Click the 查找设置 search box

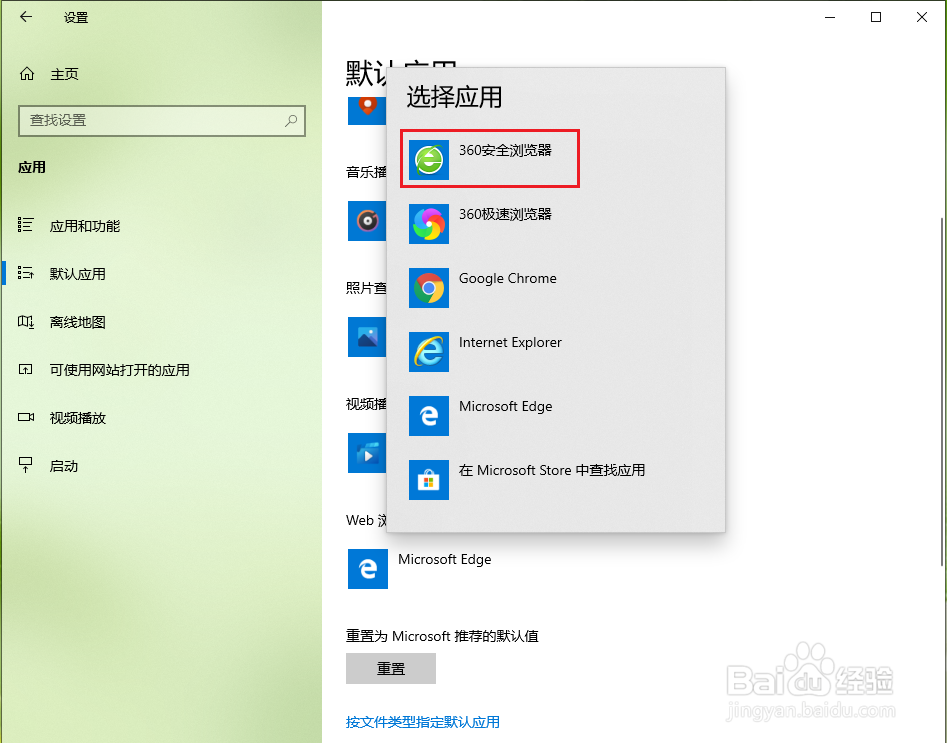tap(160, 121)
